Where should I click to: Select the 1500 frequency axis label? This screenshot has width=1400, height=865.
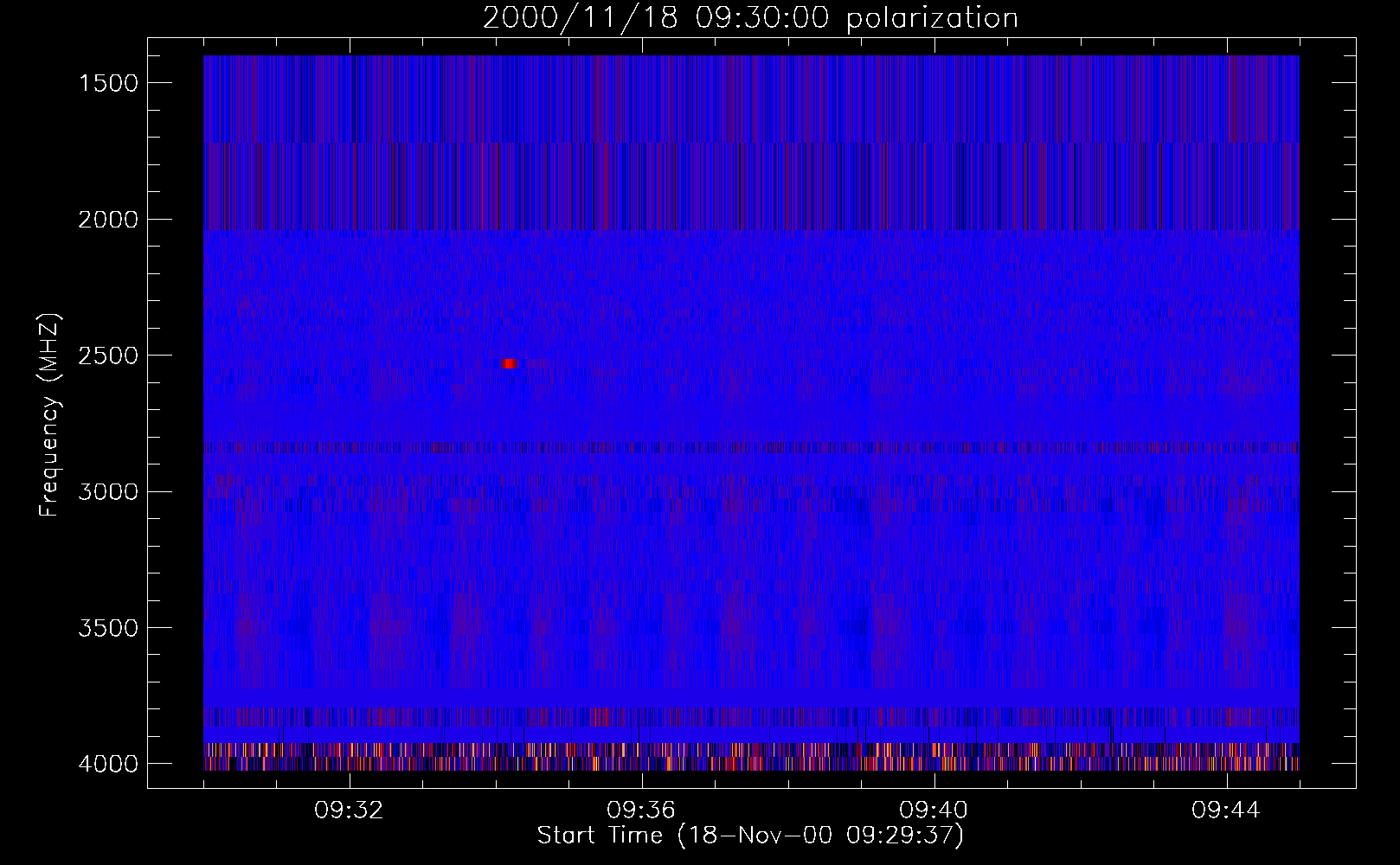coord(108,83)
